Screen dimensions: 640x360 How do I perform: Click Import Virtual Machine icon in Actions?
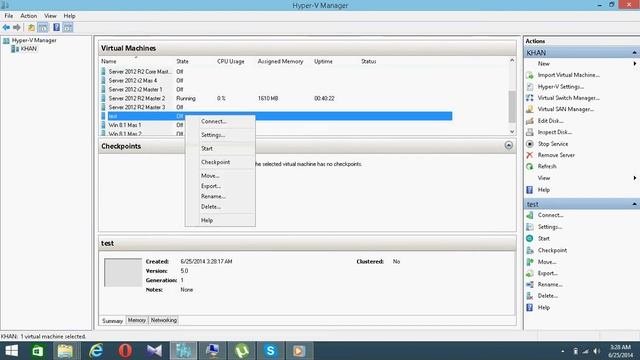(x=530, y=76)
